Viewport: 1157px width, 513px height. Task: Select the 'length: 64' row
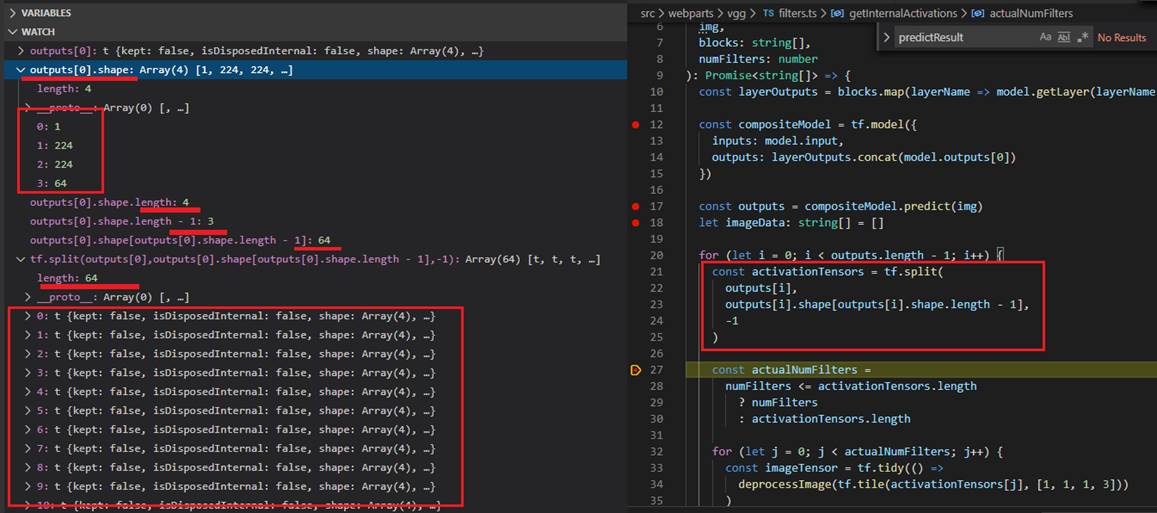(x=314, y=279)
